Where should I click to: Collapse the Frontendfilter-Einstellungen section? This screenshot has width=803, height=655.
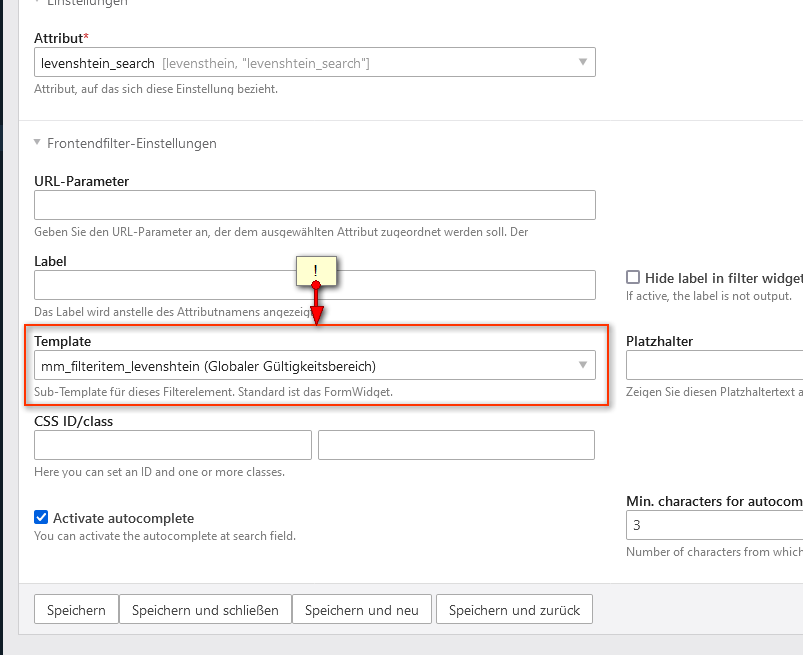pos(125,143)
